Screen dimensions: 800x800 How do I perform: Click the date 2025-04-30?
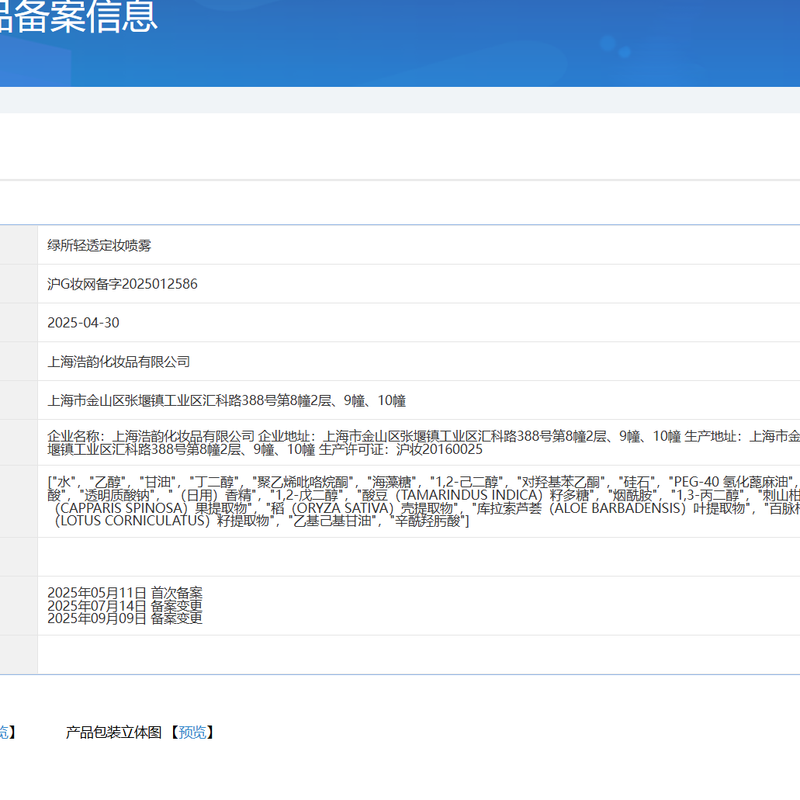(x=83, y=323)
